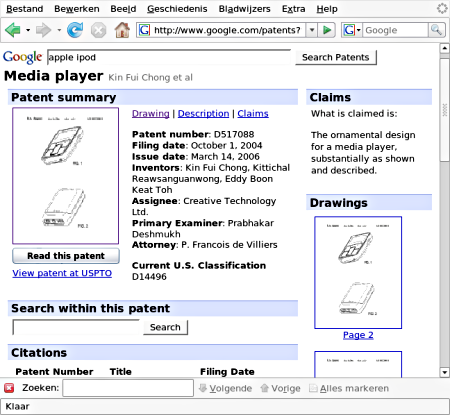Viewport: 450px width, 415px height.
Task: Click the Kin Fui Chong et al subtitle
Action: [x=151, y=77]
